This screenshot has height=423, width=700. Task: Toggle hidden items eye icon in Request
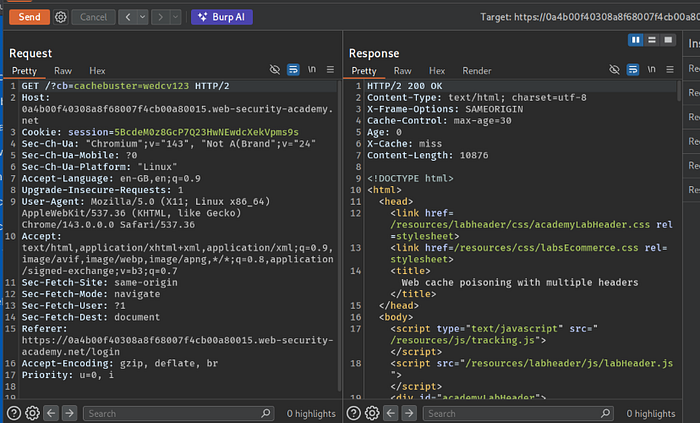click(275, 69)
